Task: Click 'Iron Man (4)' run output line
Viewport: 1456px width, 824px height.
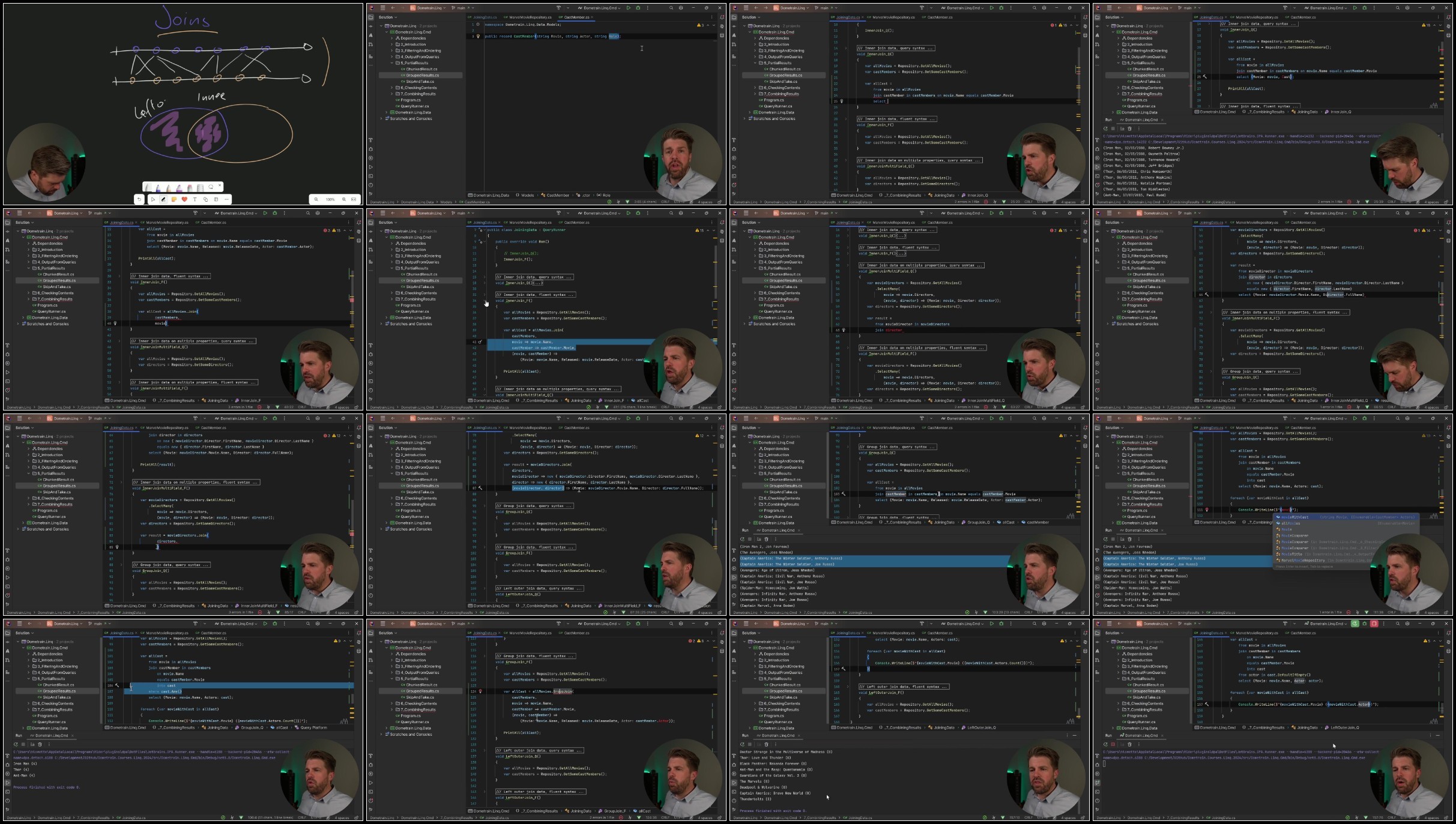Action: 25,763
